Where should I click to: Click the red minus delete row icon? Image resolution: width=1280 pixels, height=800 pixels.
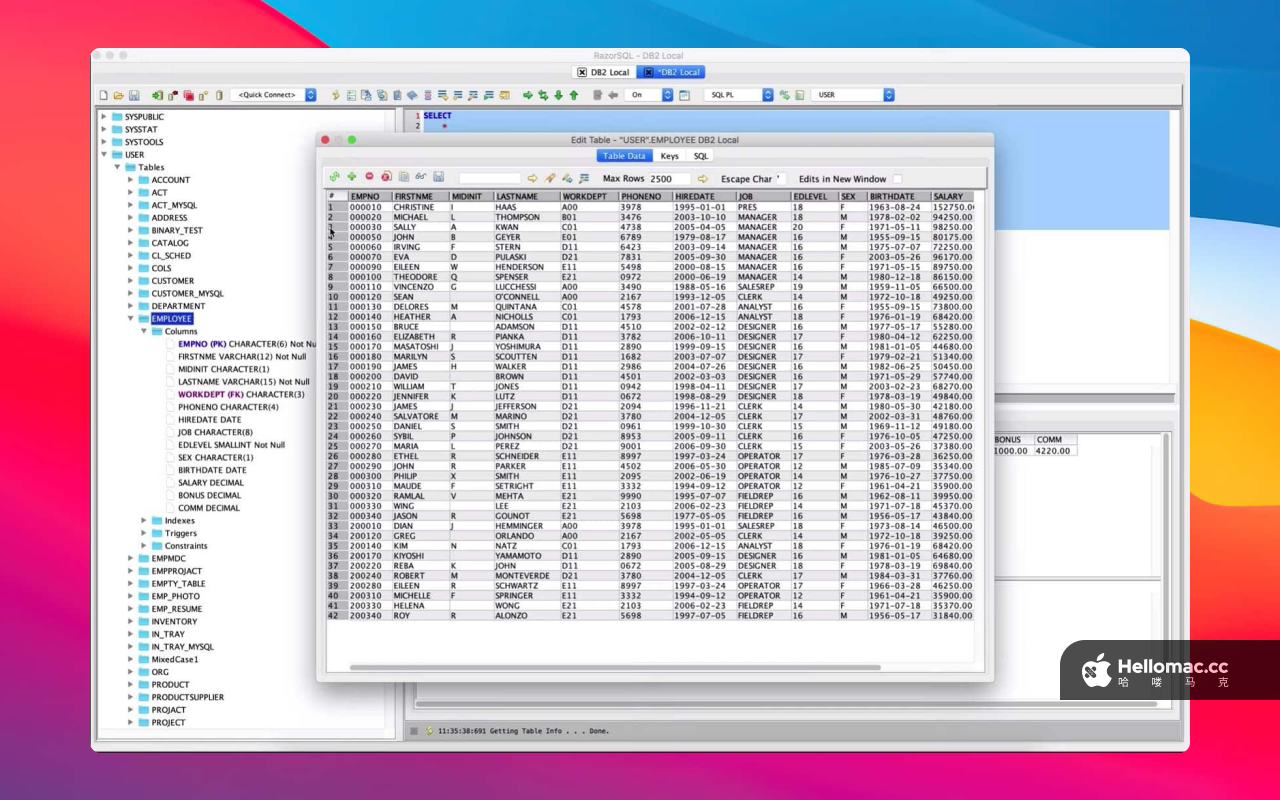pyautogui.click(x=369, y=177)
